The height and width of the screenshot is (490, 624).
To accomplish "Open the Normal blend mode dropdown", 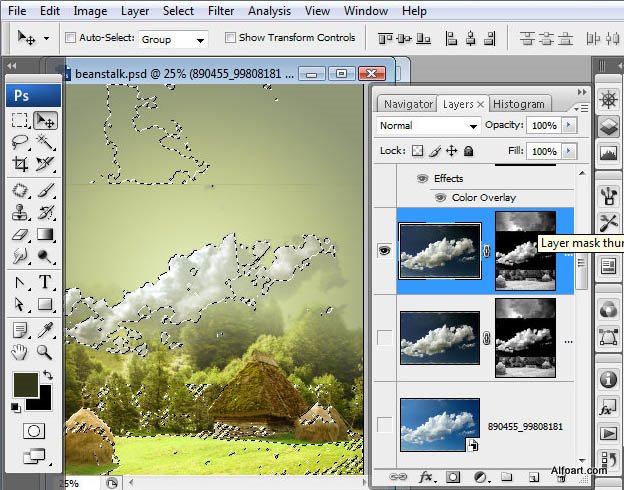I will tap(429, 126).
